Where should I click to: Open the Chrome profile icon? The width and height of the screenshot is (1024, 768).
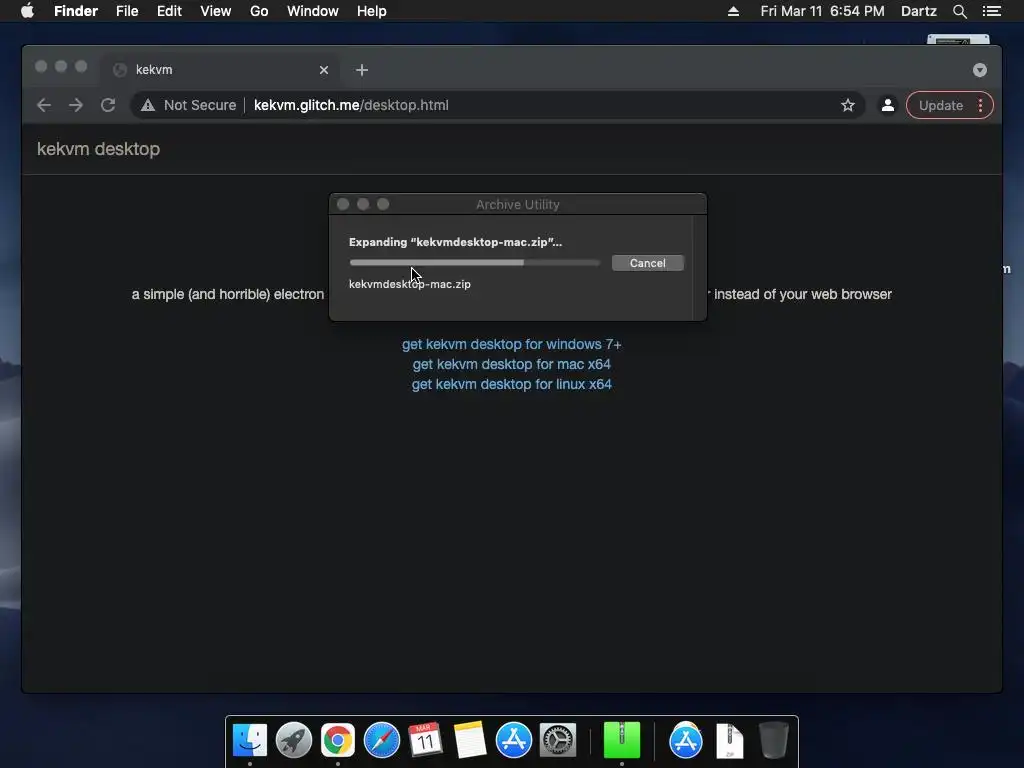(x=888, y=105)
